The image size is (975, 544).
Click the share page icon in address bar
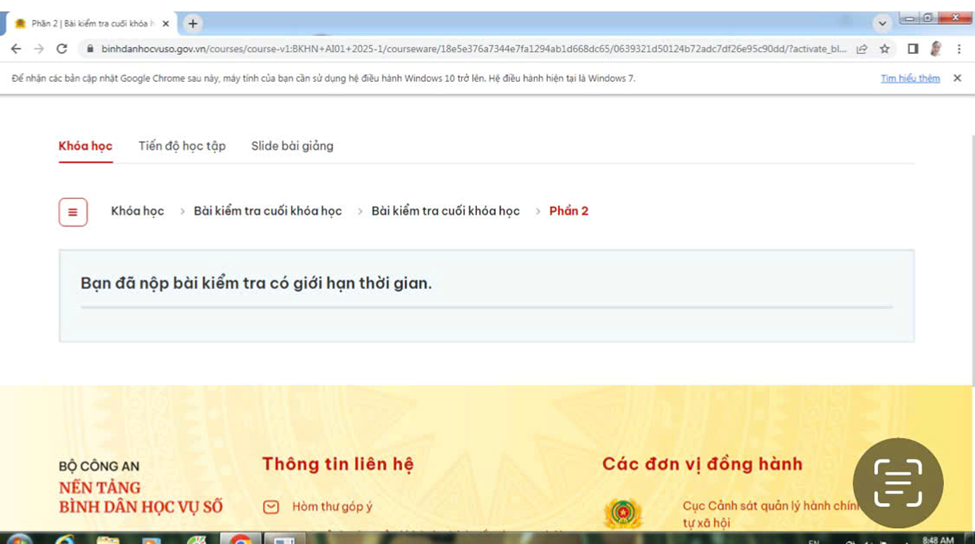[x=862, y=48]
